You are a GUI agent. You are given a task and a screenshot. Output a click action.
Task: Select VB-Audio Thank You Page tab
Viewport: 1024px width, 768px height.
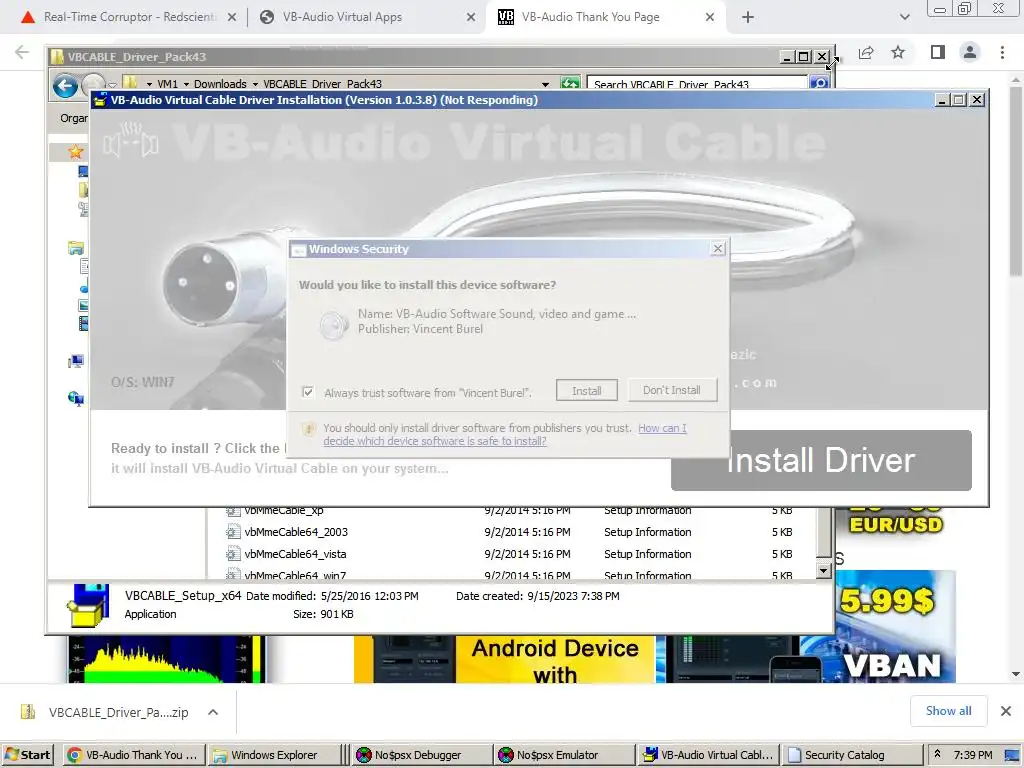[x=590, y=17]
